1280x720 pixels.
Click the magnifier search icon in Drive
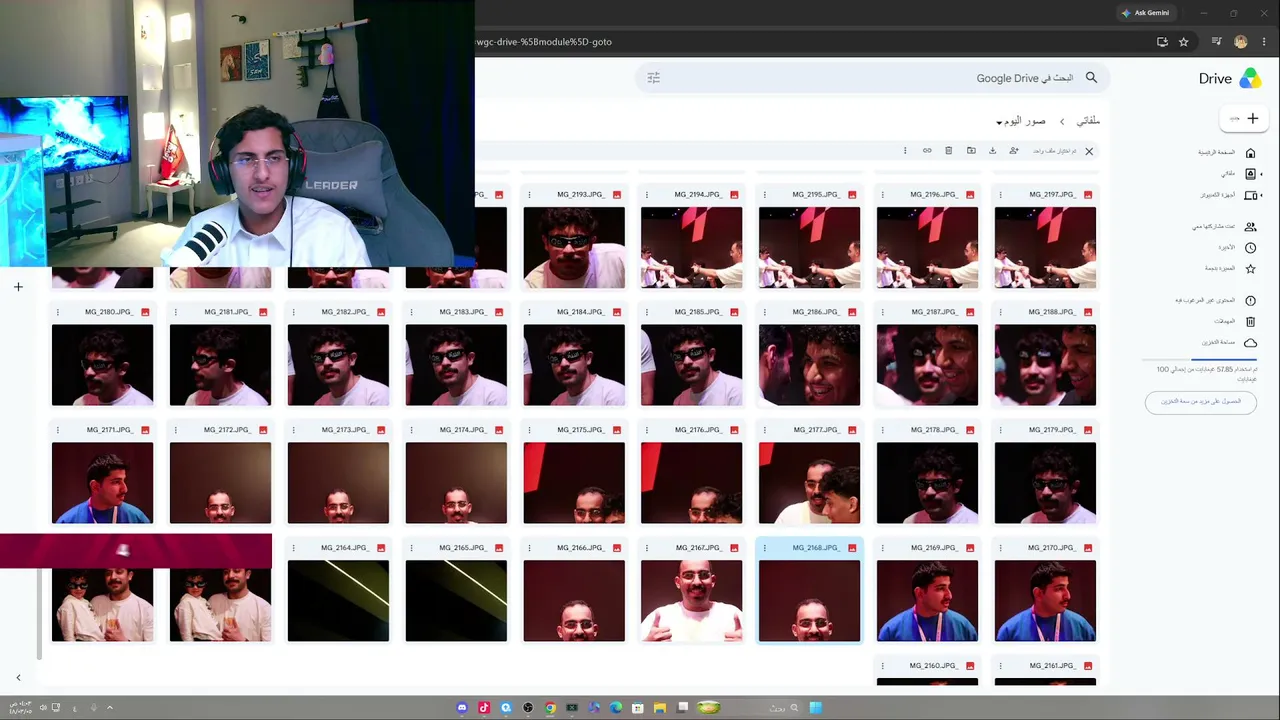[1091, 78]
